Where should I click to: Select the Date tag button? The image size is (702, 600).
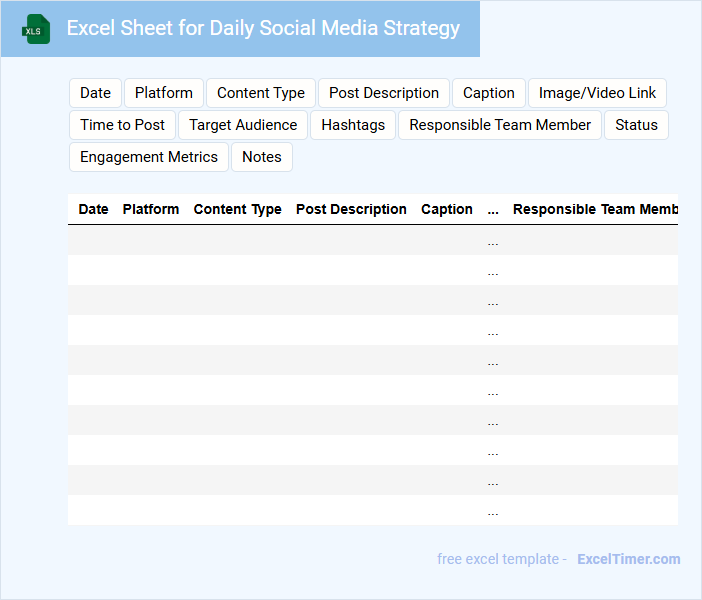tap(95, 93)
